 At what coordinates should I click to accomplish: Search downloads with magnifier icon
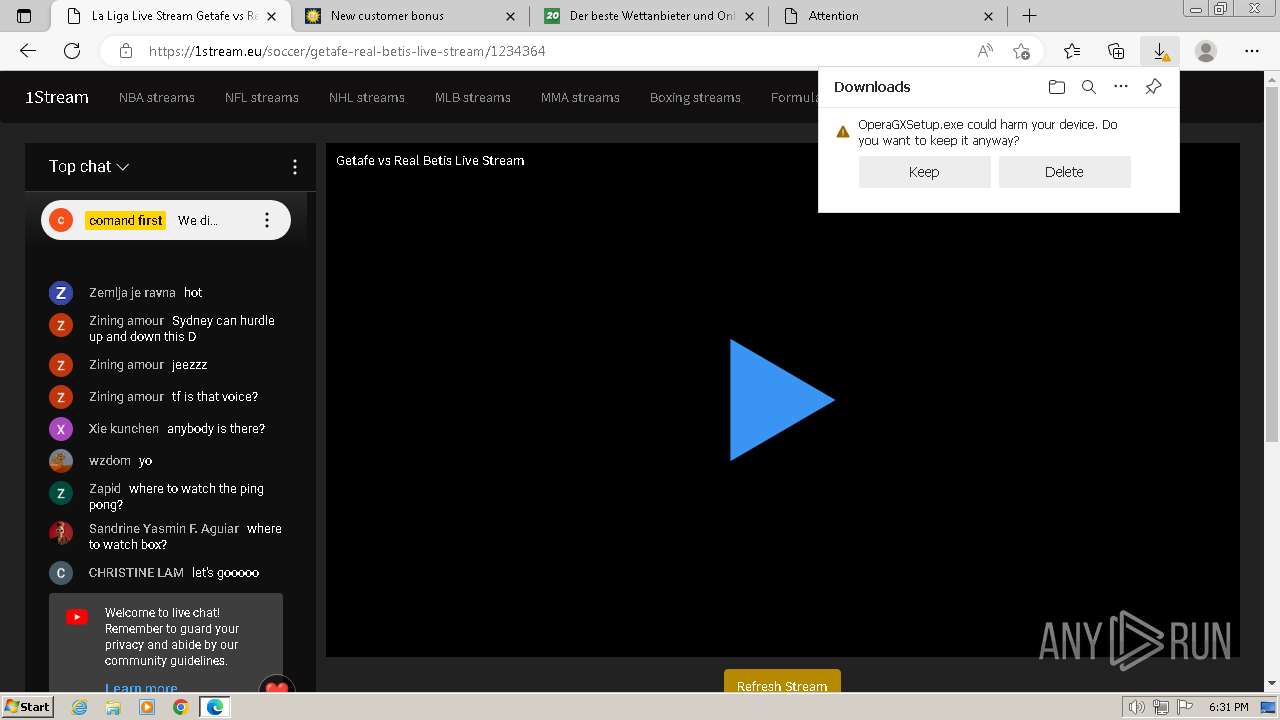[x=1089, y=87]
